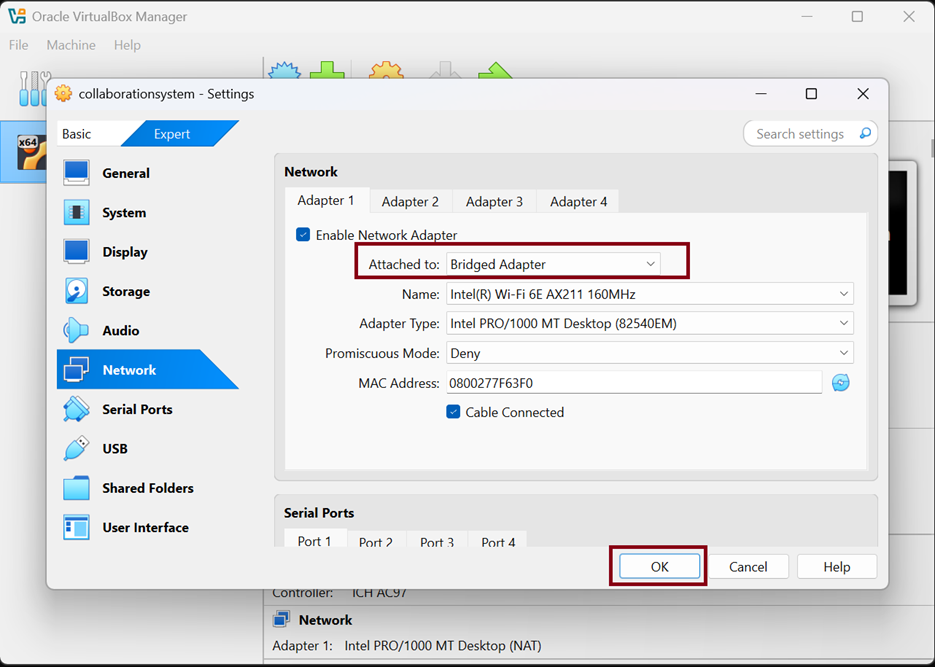Click the orange gear Settings icon in Manager toolbar
935x667 pixels.
tap(386, 69)
